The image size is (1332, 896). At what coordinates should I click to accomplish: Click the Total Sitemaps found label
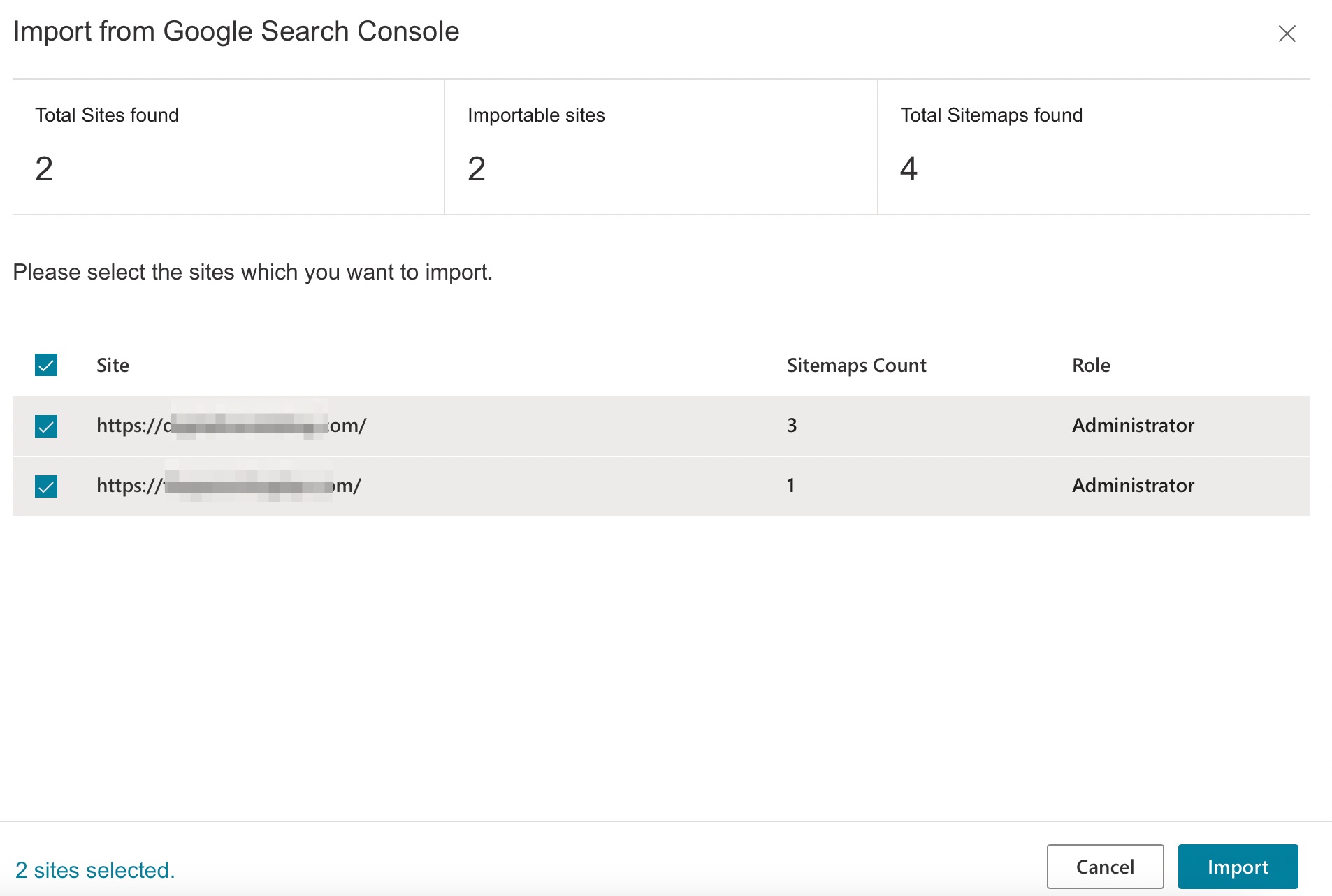(991, 115)
